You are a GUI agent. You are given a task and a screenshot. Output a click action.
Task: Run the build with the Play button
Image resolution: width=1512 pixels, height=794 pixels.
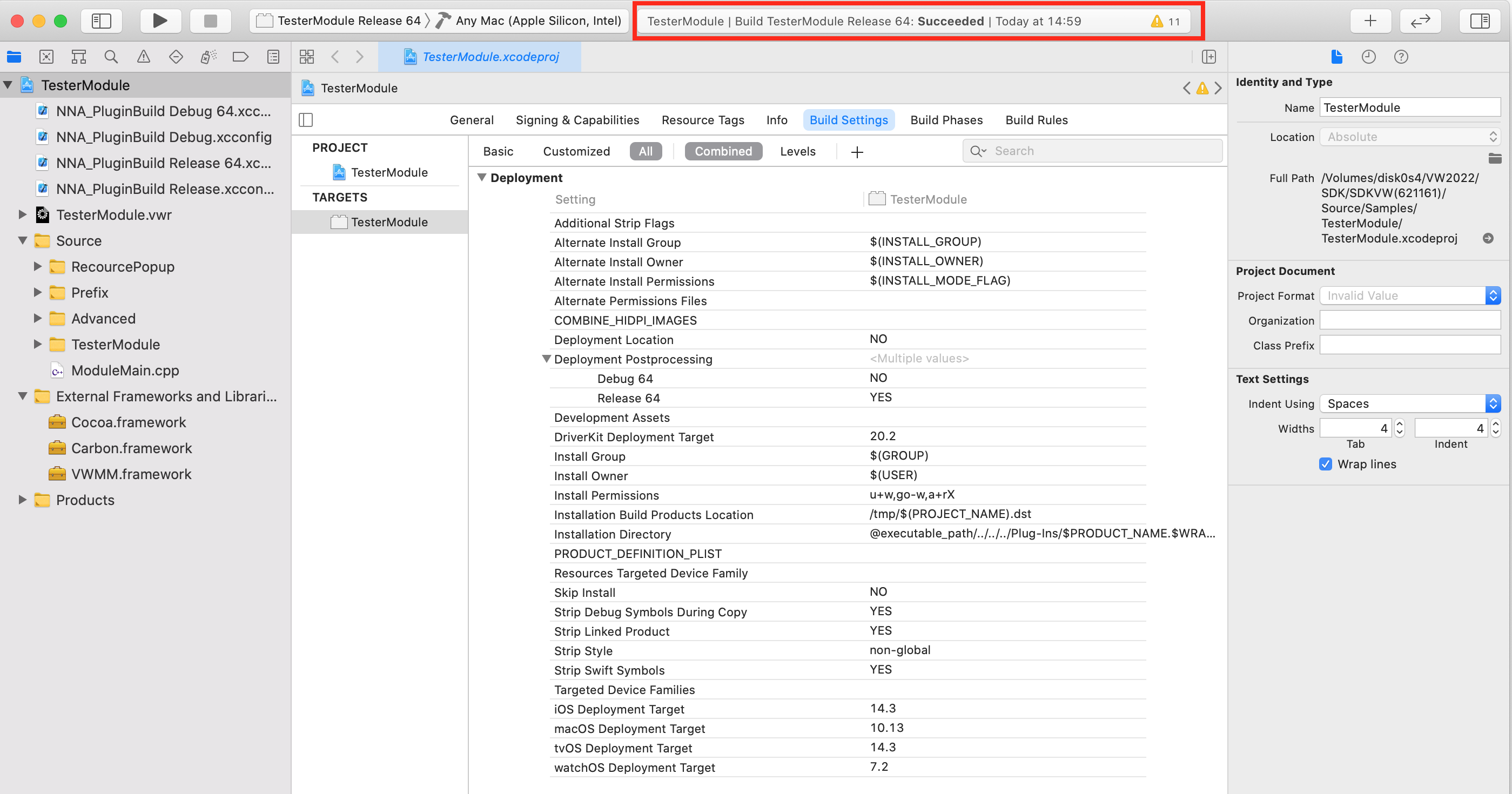(x=160, y=21)
